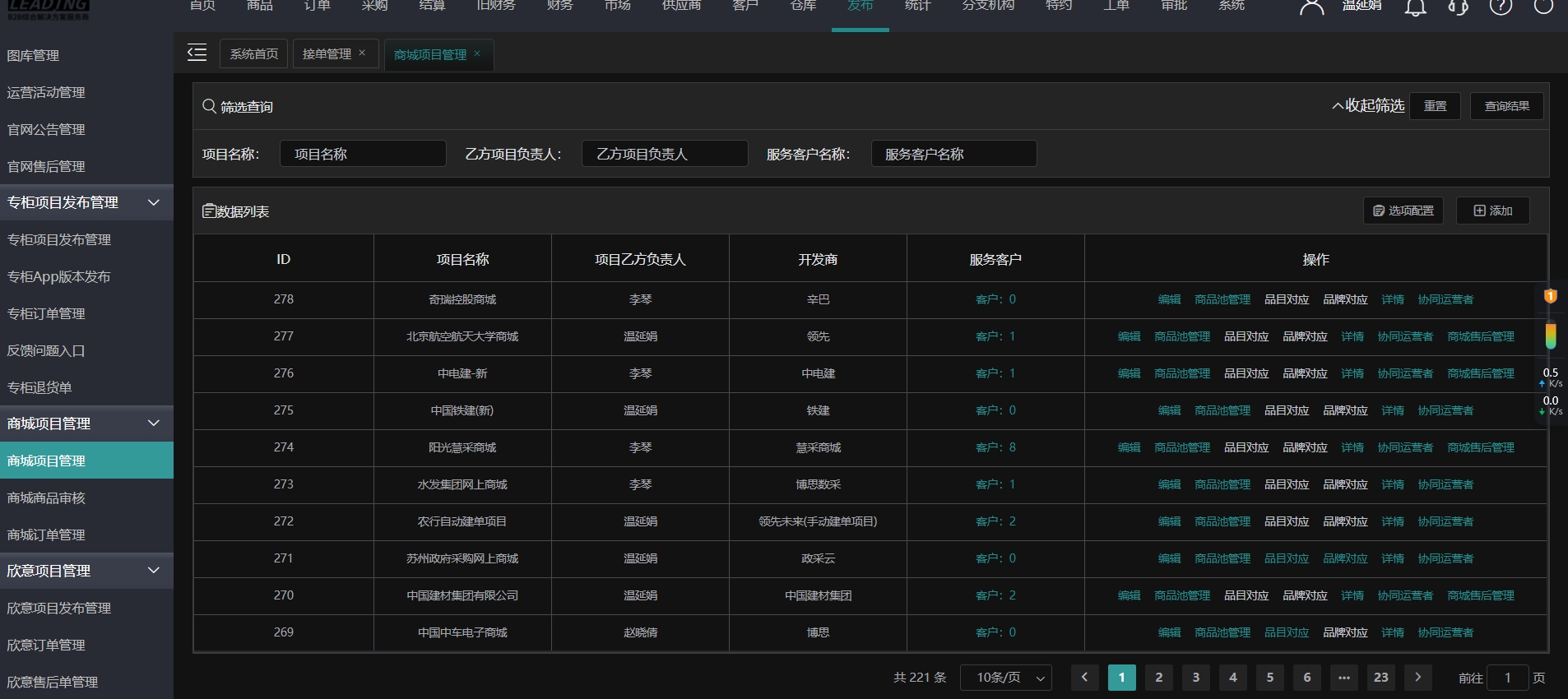This screenshot has width=1568, height=699.
Task: Focus the 乙方项目负责人 filter input
Action: 665,154
